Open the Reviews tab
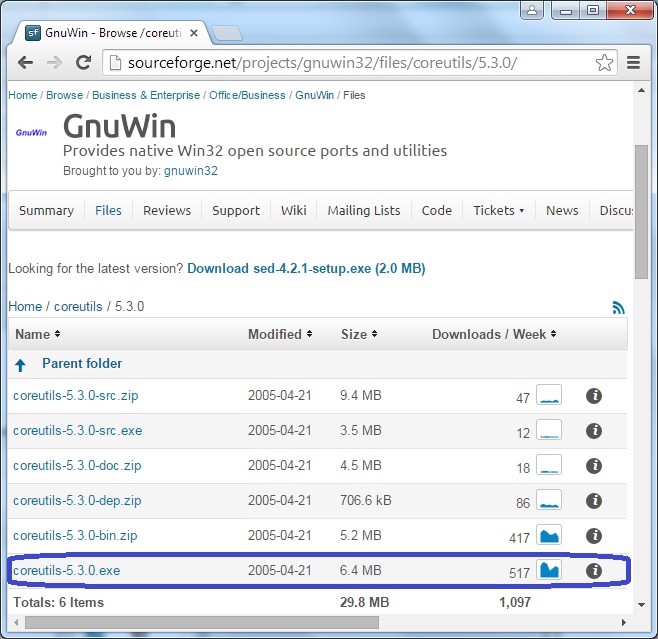 point(167,210)
